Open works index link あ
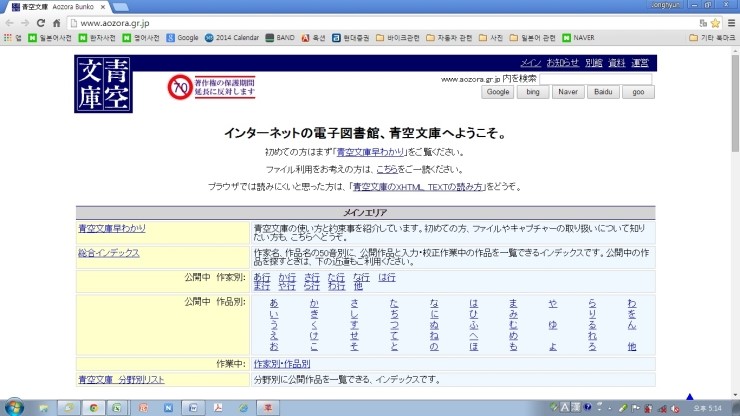The image size is (740, 416). 274,303
